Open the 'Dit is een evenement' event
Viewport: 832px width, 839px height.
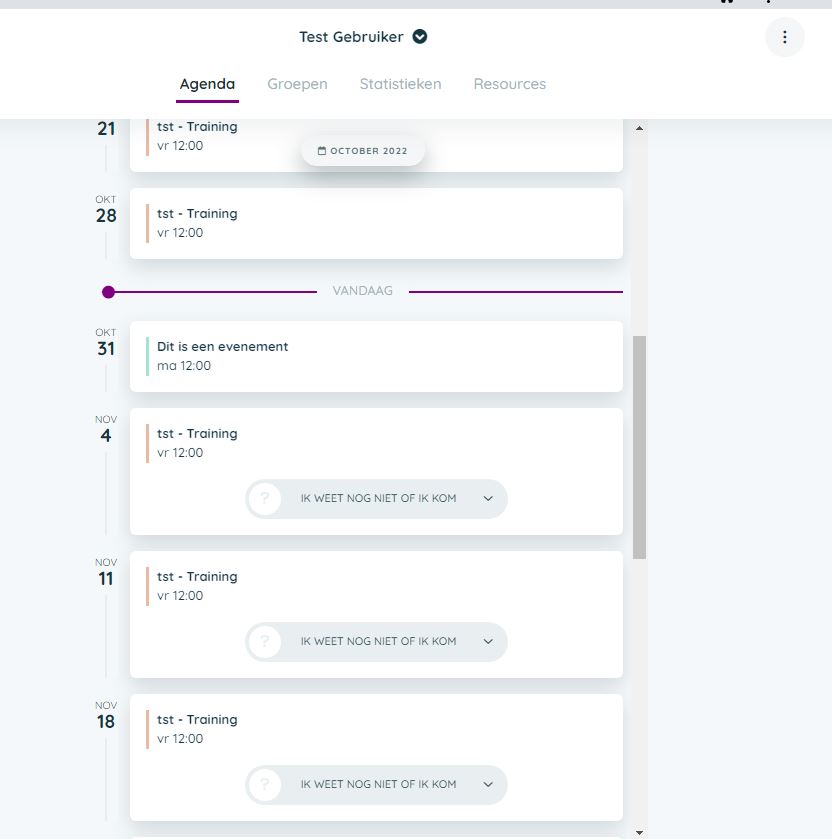pyautogui.click(x=376, y=356)
